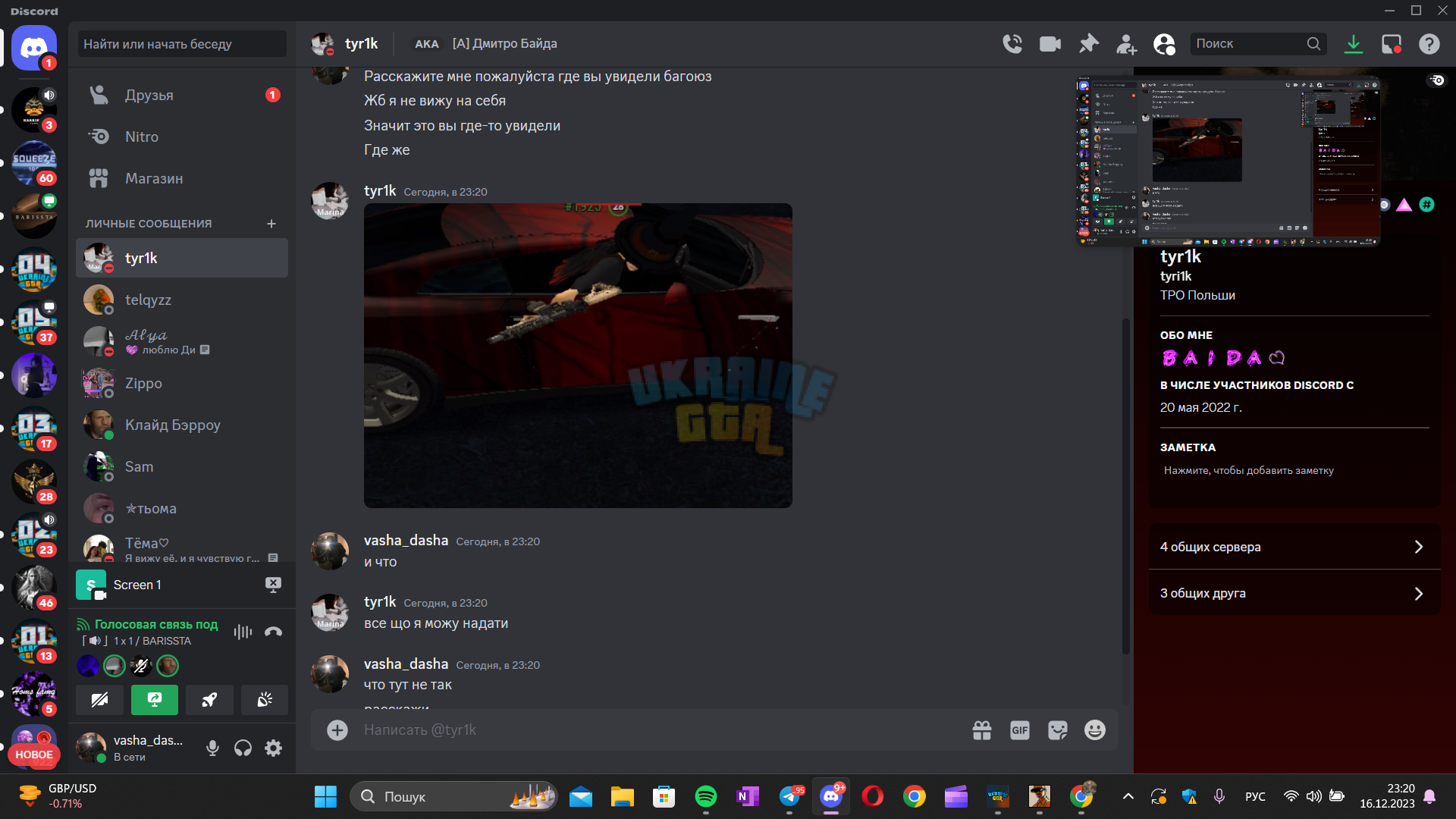The width and height of the screenshot is (1456, 819).
Task: Open the Alya conversation
Action: 182,341
